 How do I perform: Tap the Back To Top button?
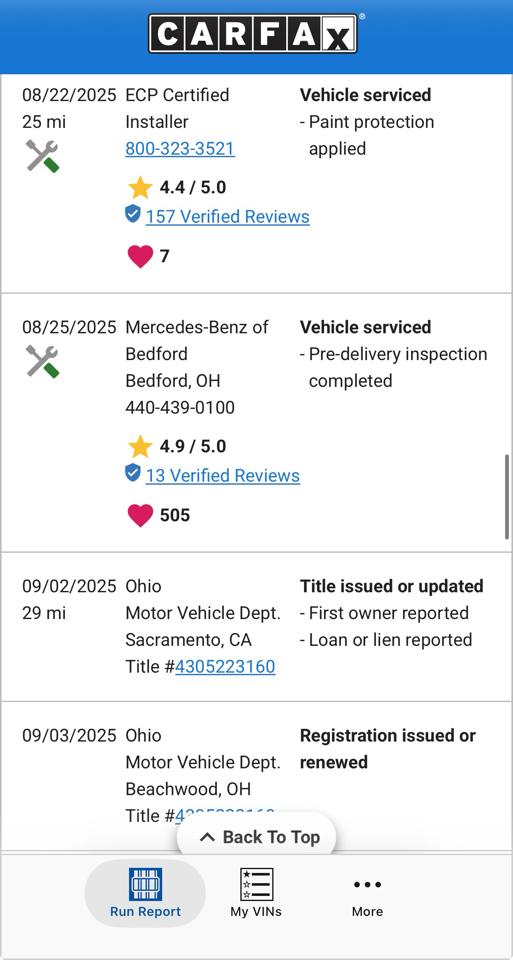(x=257, y=837)
